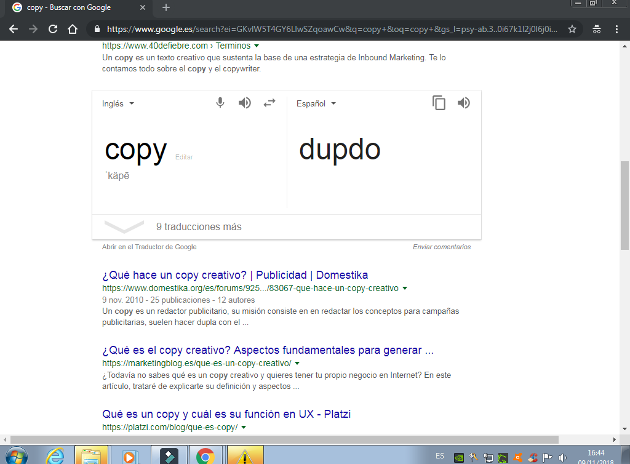Click the browser forward arrow
This screenshot has width=630, height=464.
(x=33, y=29)
